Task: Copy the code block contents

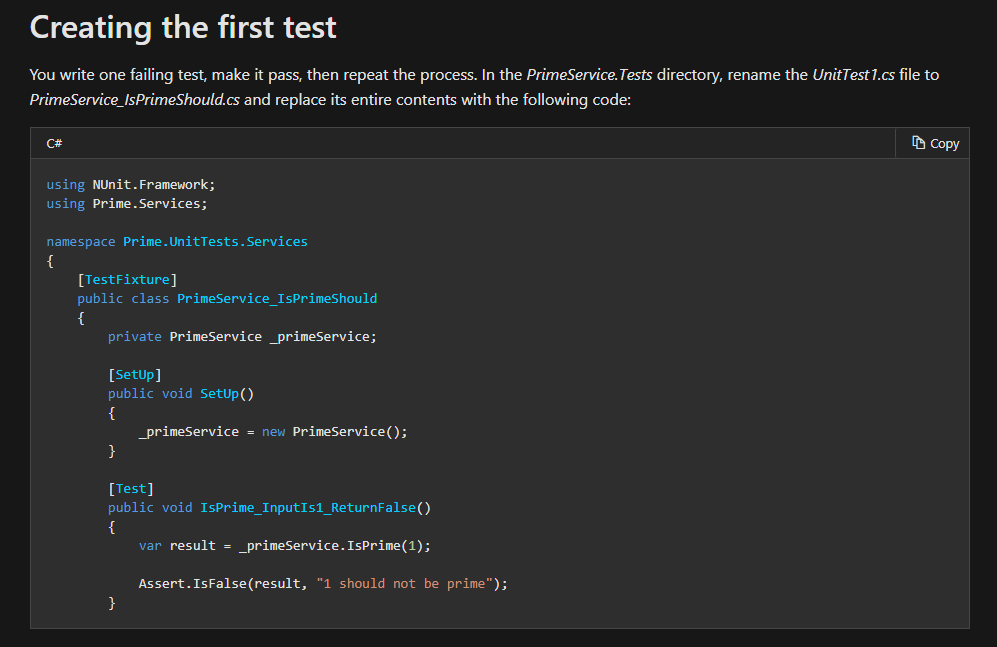Action: point(933,143)
